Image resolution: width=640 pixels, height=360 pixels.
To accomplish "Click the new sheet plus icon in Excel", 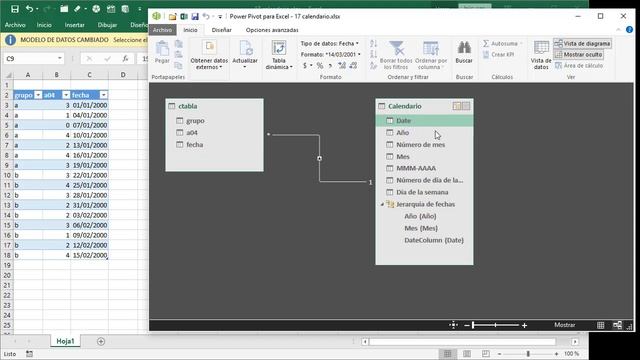I will (101, 341).
